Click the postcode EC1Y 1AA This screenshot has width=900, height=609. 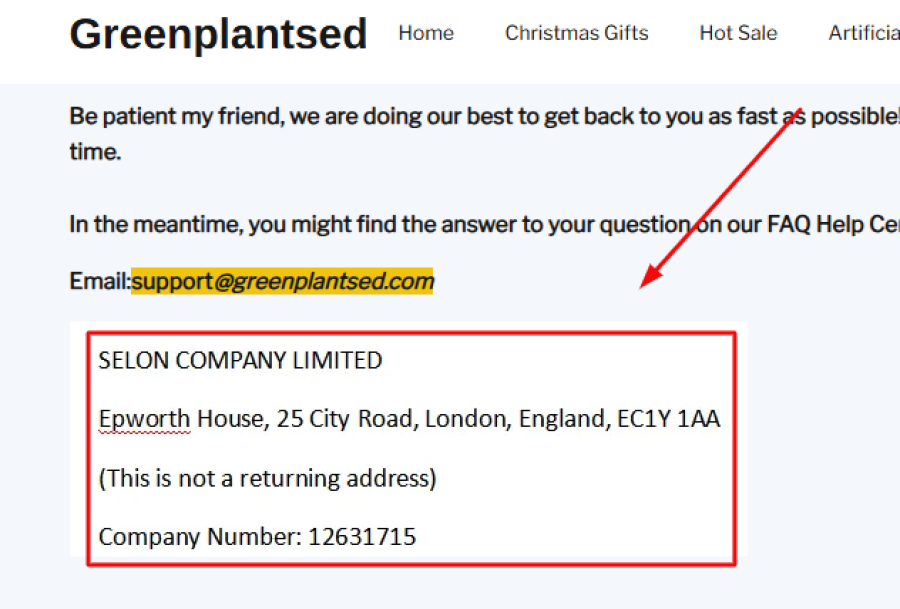pos(668,419)
